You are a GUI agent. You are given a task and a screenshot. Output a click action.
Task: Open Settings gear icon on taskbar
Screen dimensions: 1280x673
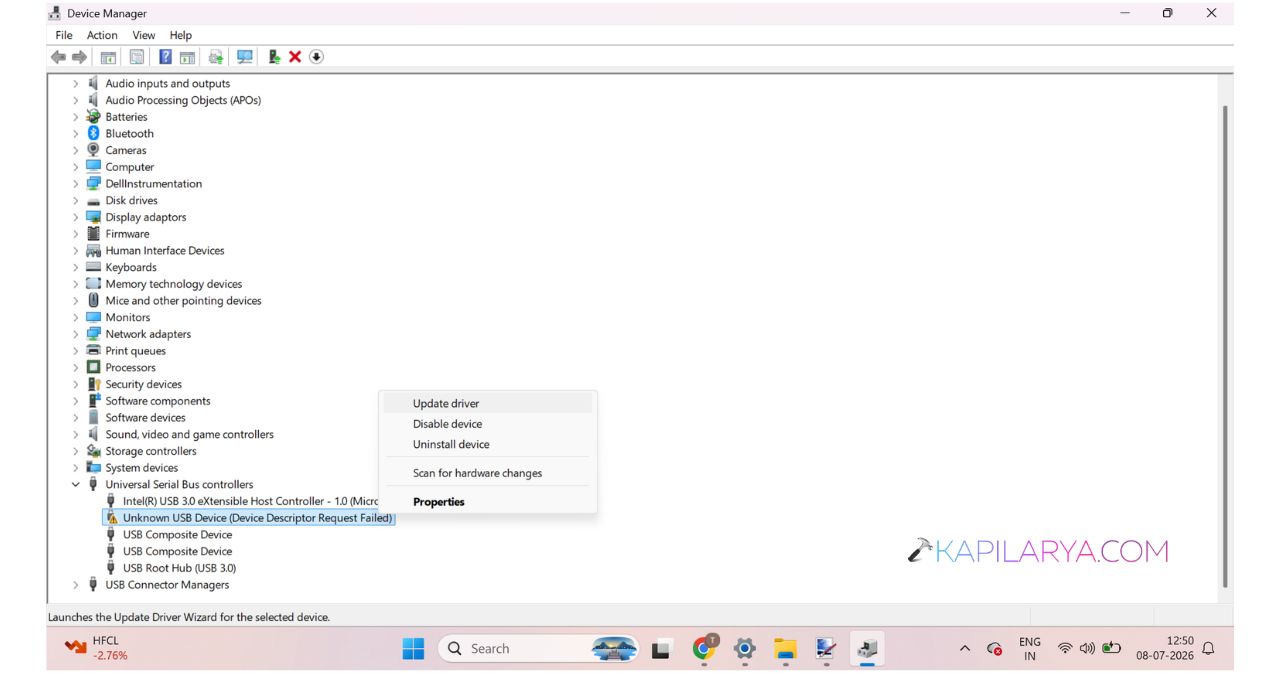(744, 649)
